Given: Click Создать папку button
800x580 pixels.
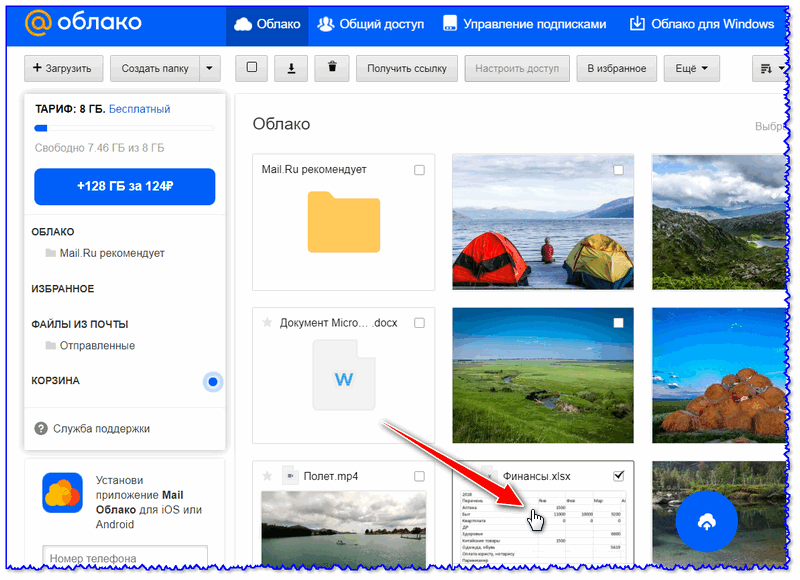Looking at the screenshot, I should tap(155, 68).
